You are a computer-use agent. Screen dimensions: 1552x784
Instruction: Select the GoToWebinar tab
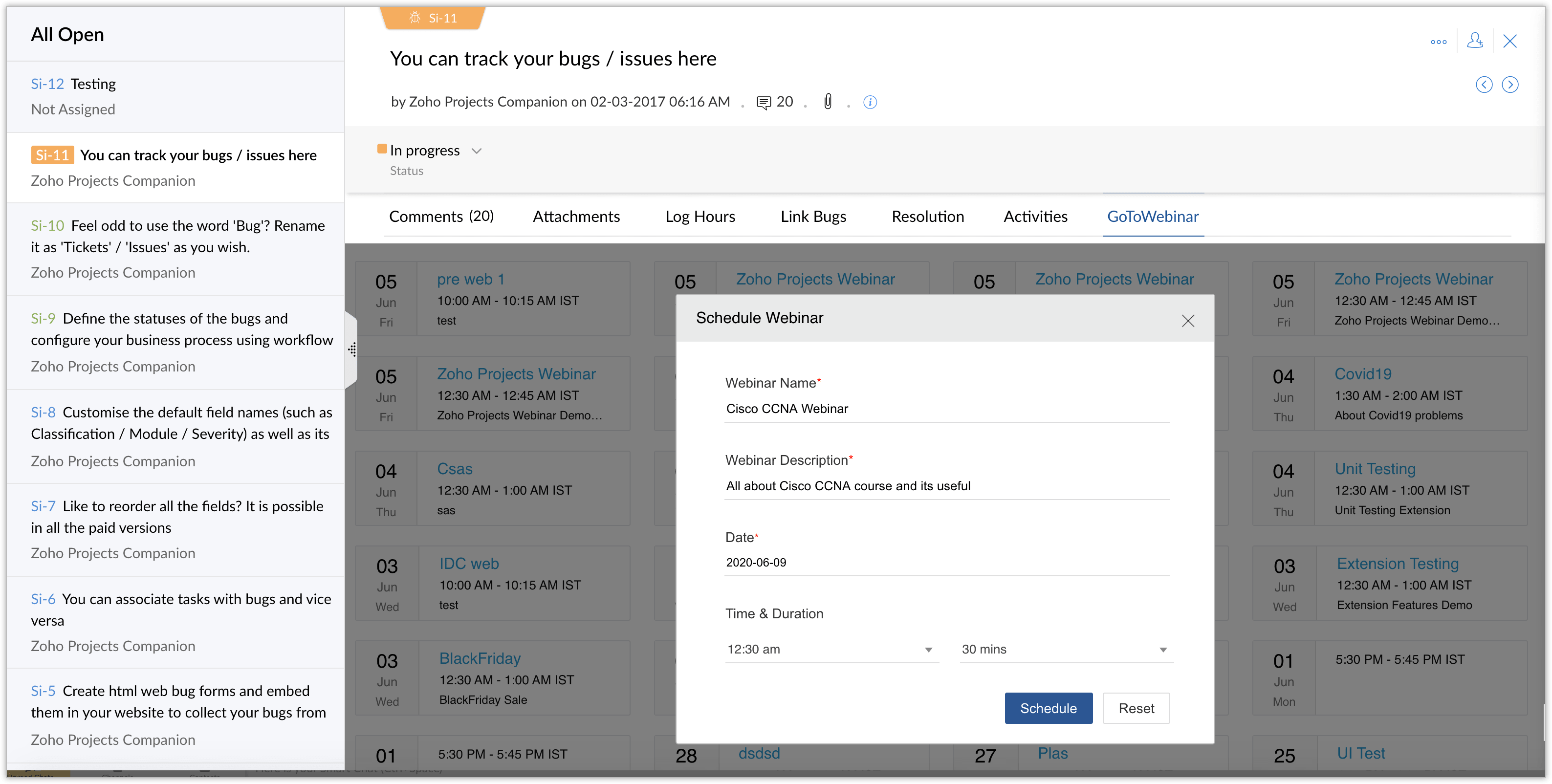pos(1152,217)
